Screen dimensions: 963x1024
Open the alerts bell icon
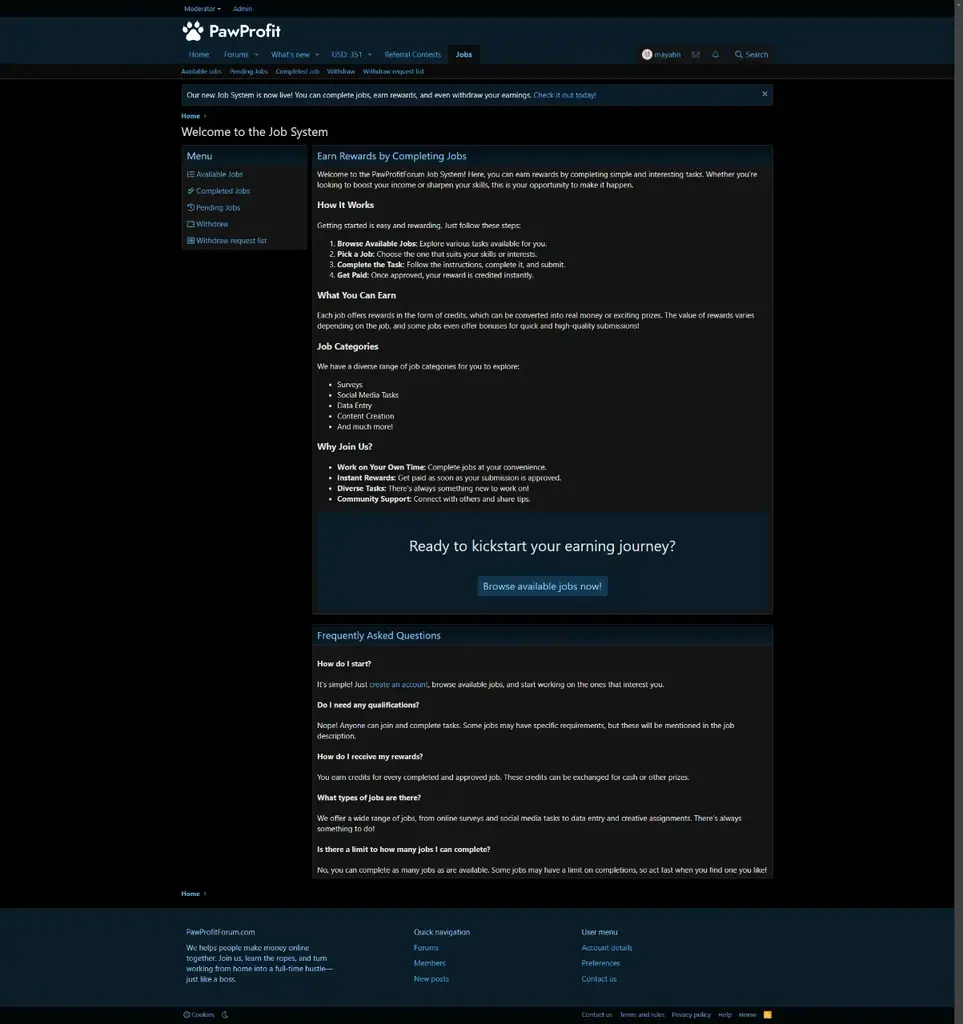716,55
